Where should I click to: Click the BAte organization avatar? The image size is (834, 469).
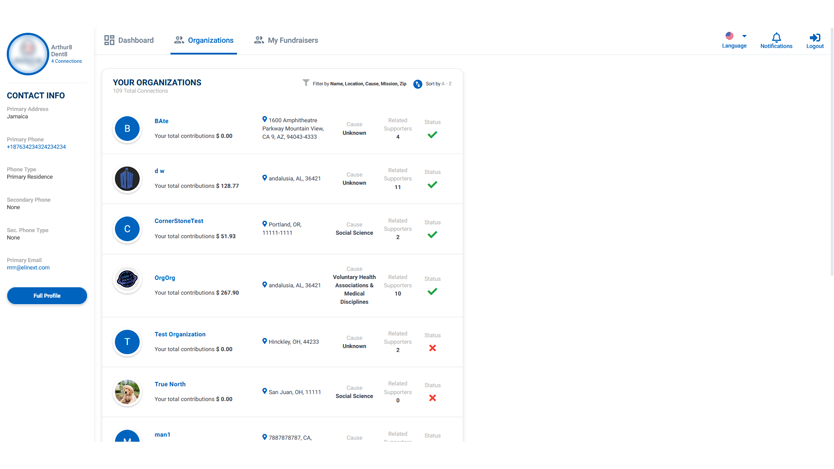(x=127, y=129)
